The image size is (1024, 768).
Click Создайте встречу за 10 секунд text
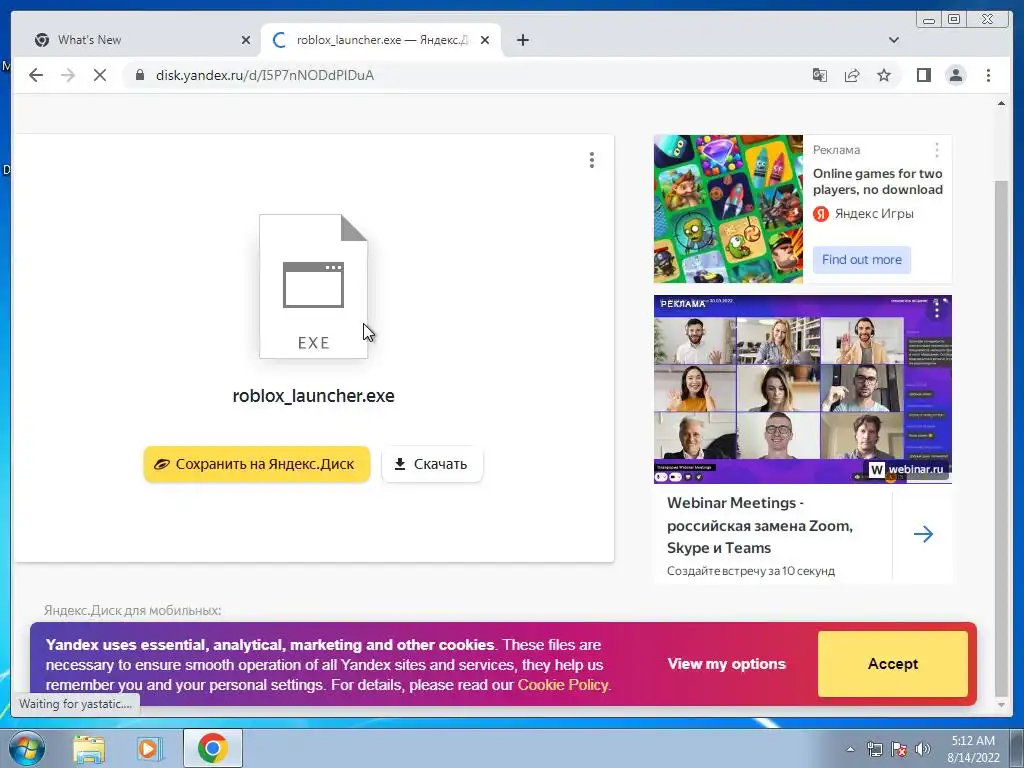(x=750, y=571)
